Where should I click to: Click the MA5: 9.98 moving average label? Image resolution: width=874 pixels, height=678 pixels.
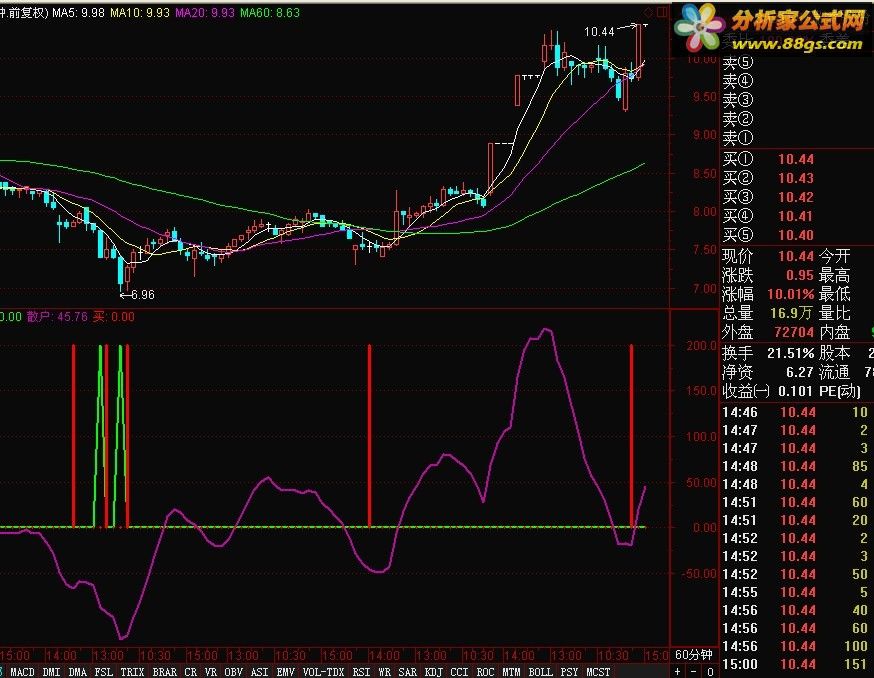pyautogui.click(x=78, y=12)
